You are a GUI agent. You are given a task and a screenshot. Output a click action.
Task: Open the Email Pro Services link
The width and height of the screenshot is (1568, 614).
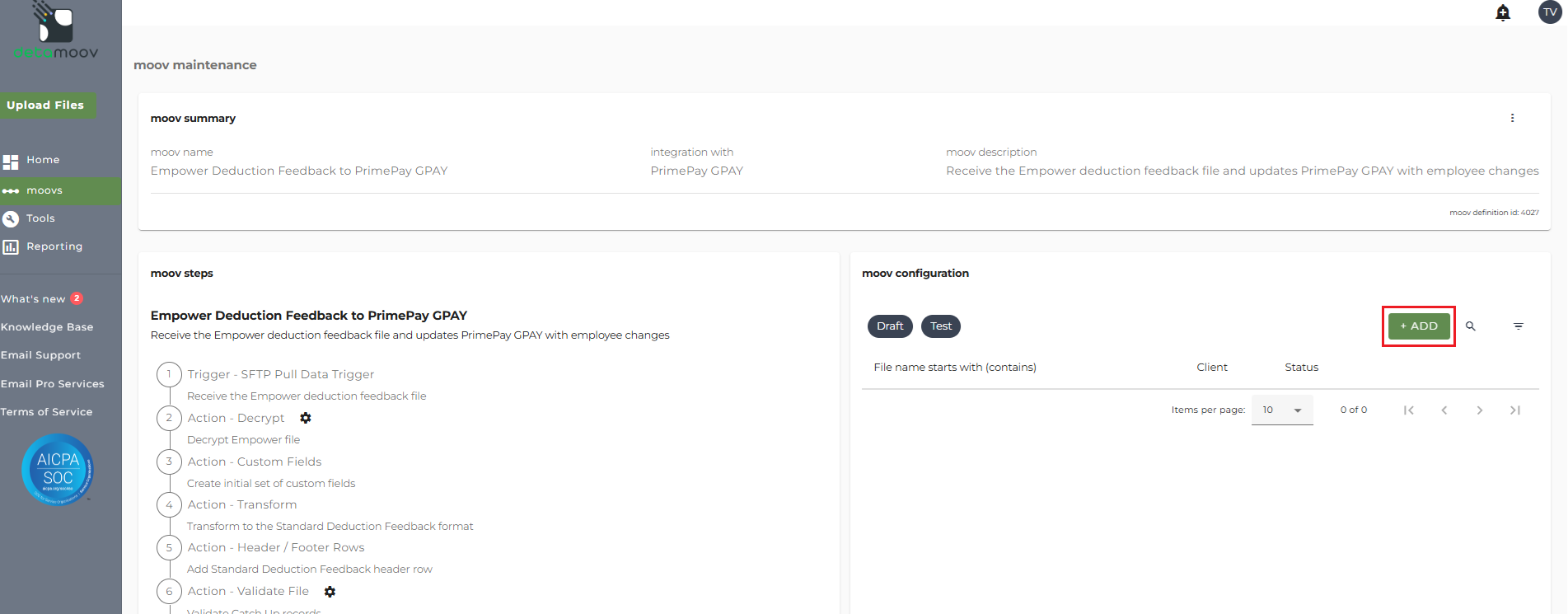[53, 384]
